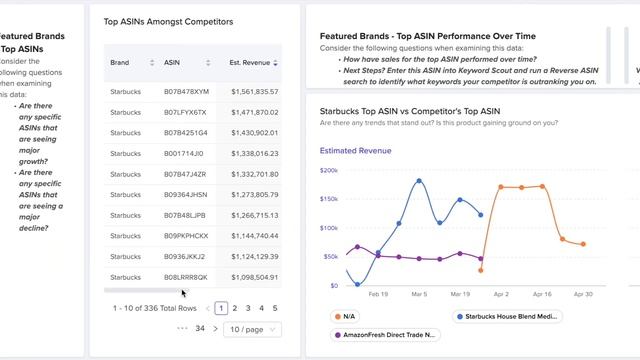
Task: Click revenue value $1,273,805.79
Action: (255, 195)
